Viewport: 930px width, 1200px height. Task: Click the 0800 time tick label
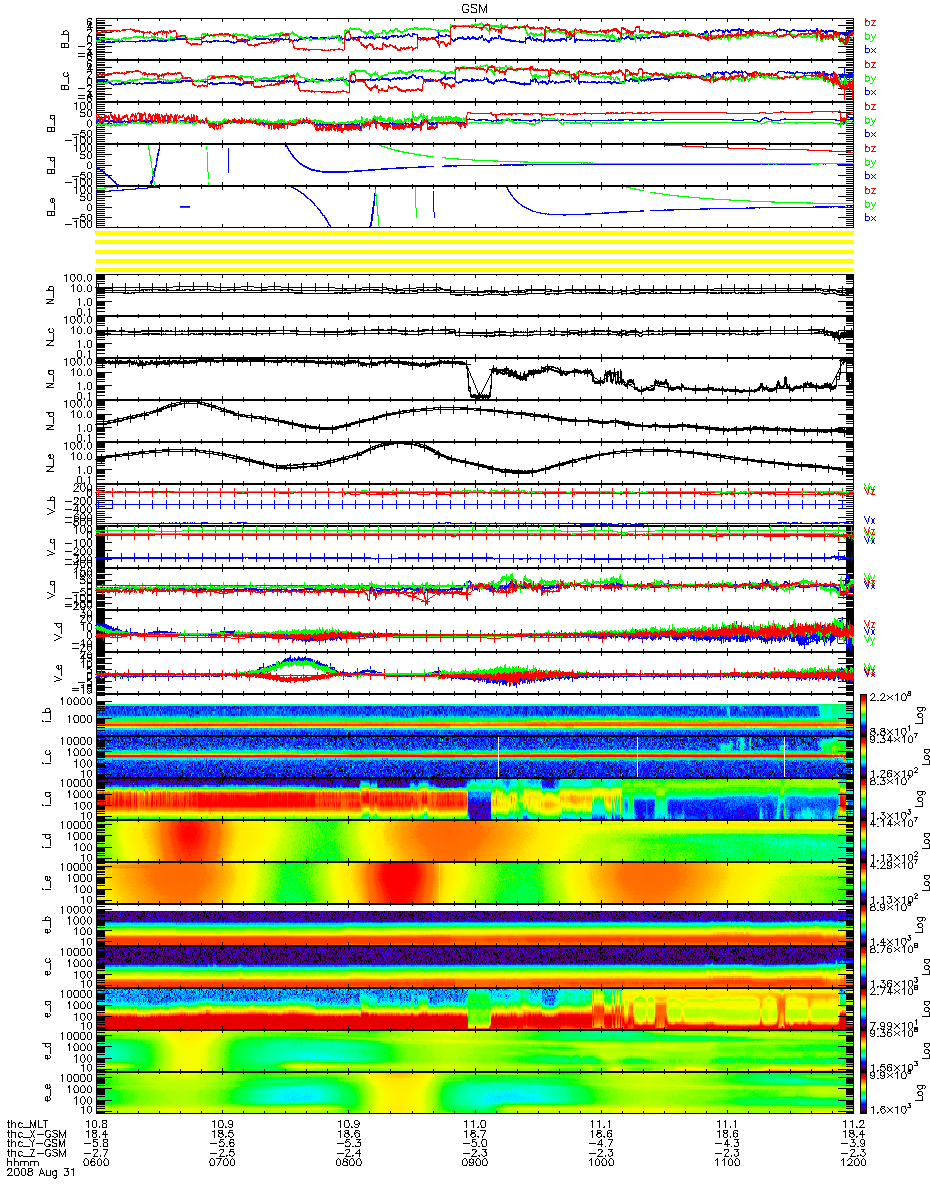tap(349, 1164)
